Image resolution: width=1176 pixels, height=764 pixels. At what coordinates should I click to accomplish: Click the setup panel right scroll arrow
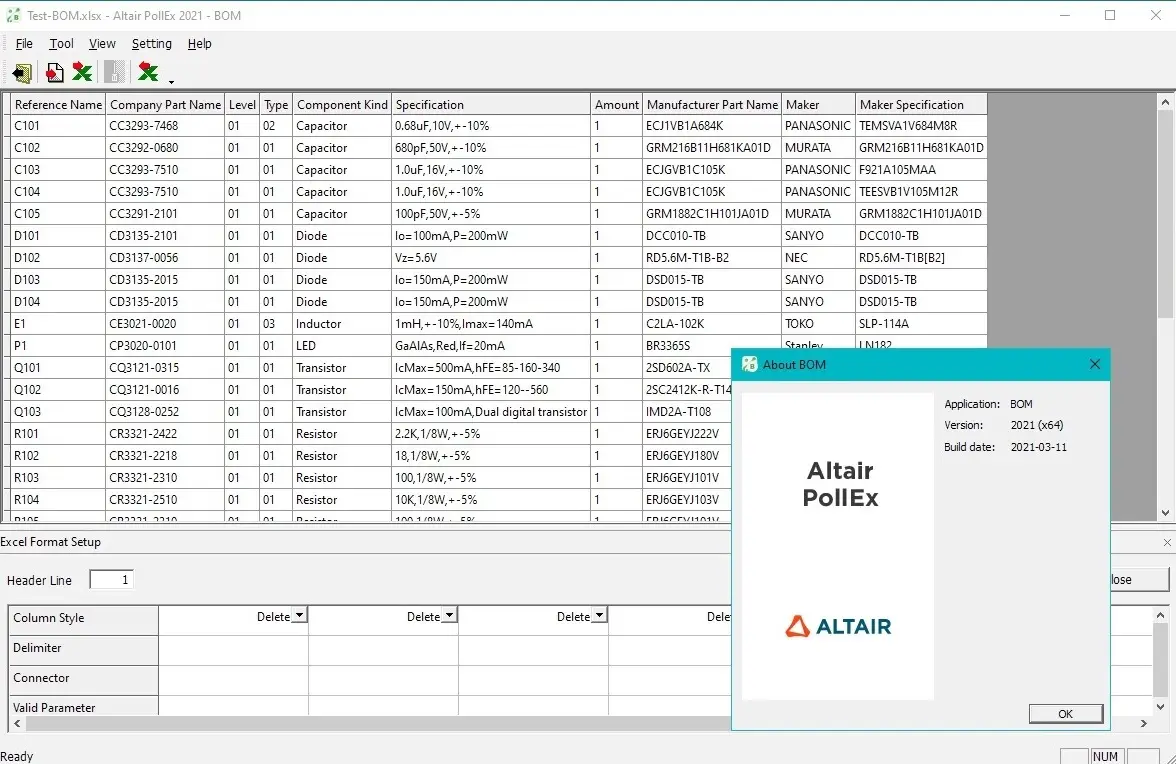coord(1144,724)
